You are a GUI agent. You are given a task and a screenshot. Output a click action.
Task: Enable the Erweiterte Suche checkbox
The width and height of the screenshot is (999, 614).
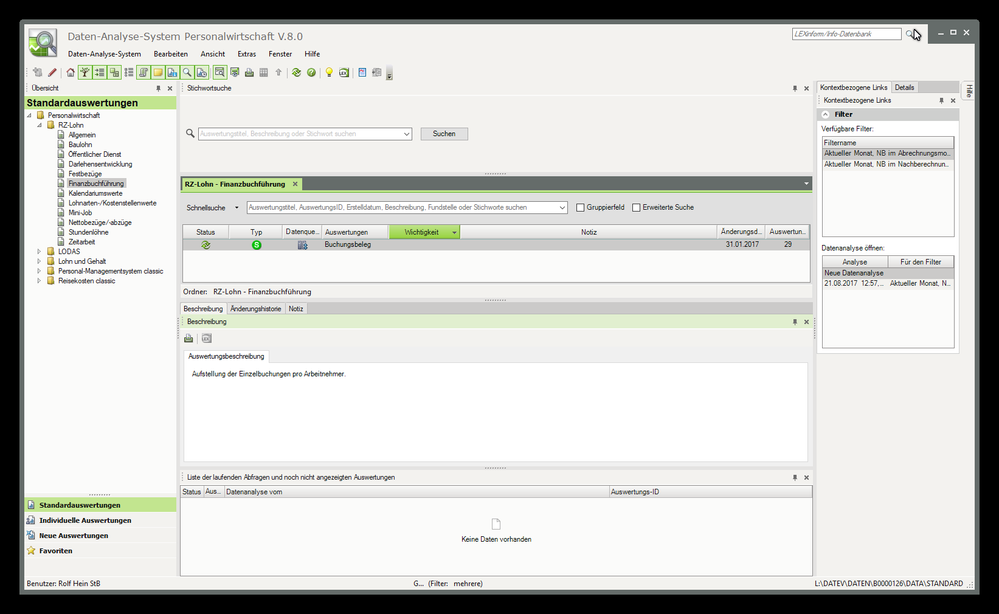[636, 208]
